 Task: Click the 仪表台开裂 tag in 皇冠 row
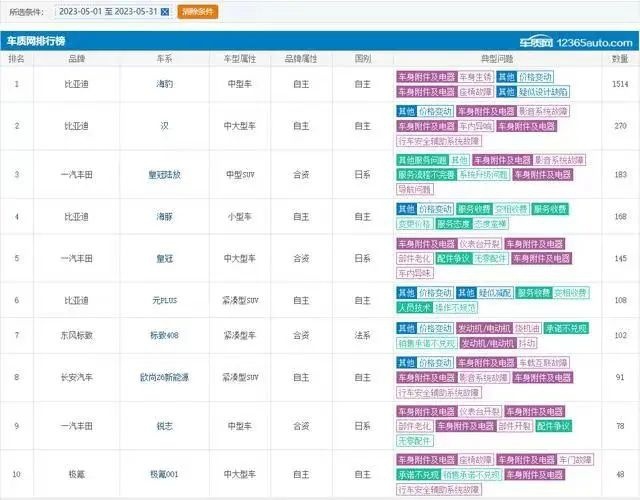[479, 244]
